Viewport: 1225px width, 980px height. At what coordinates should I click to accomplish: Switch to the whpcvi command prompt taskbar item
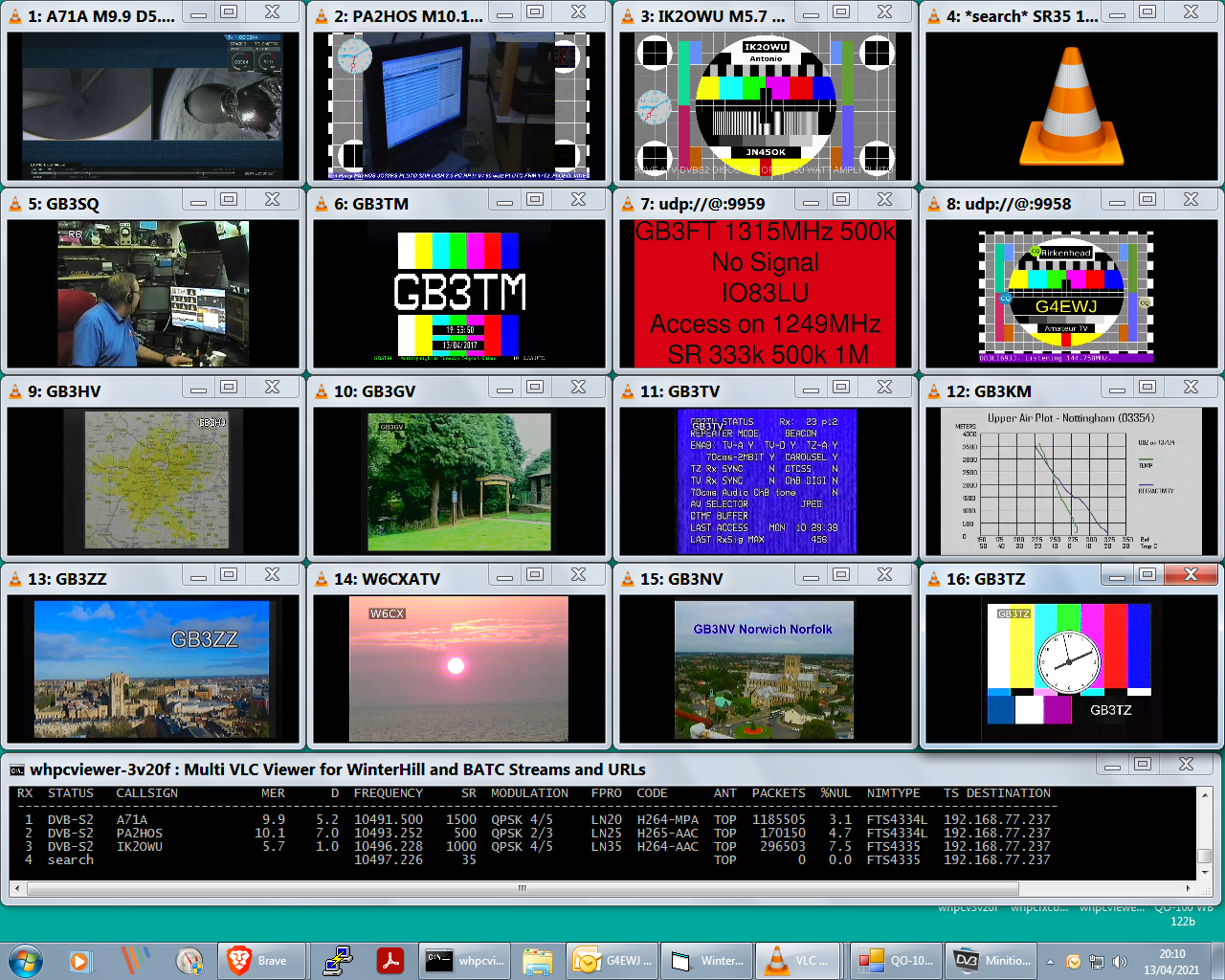click(465, 960)
